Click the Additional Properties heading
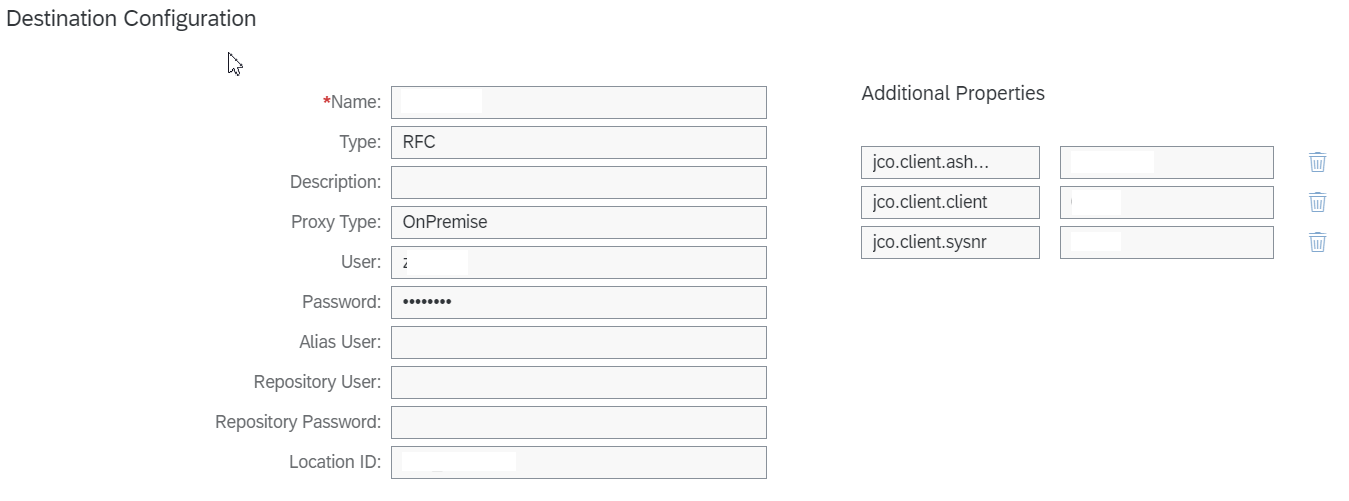This screenshot has height=501, width=1349. point(952,93)
